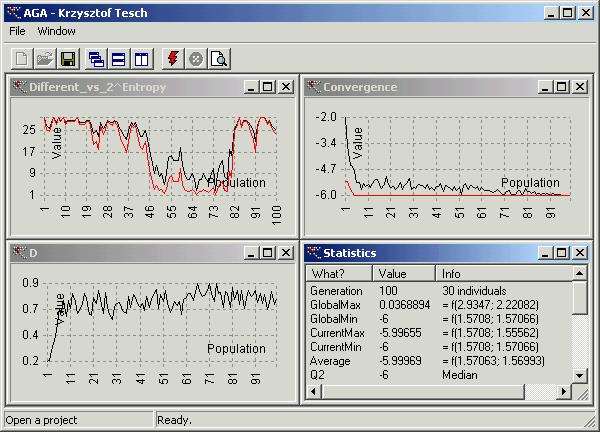
Task: Close the Different_vs_2^Entropy window
Action: 286,87
